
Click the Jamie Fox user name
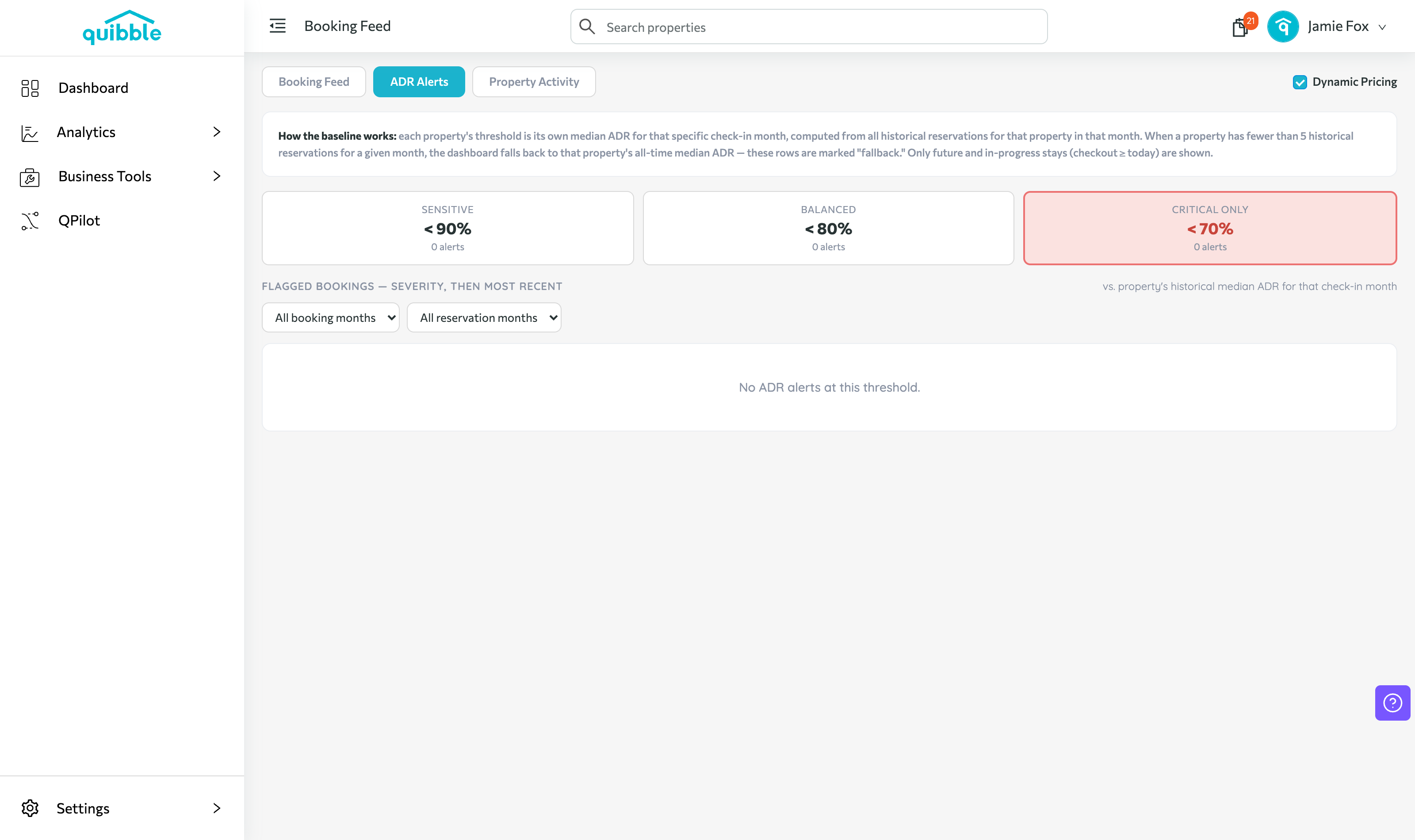1338,26
